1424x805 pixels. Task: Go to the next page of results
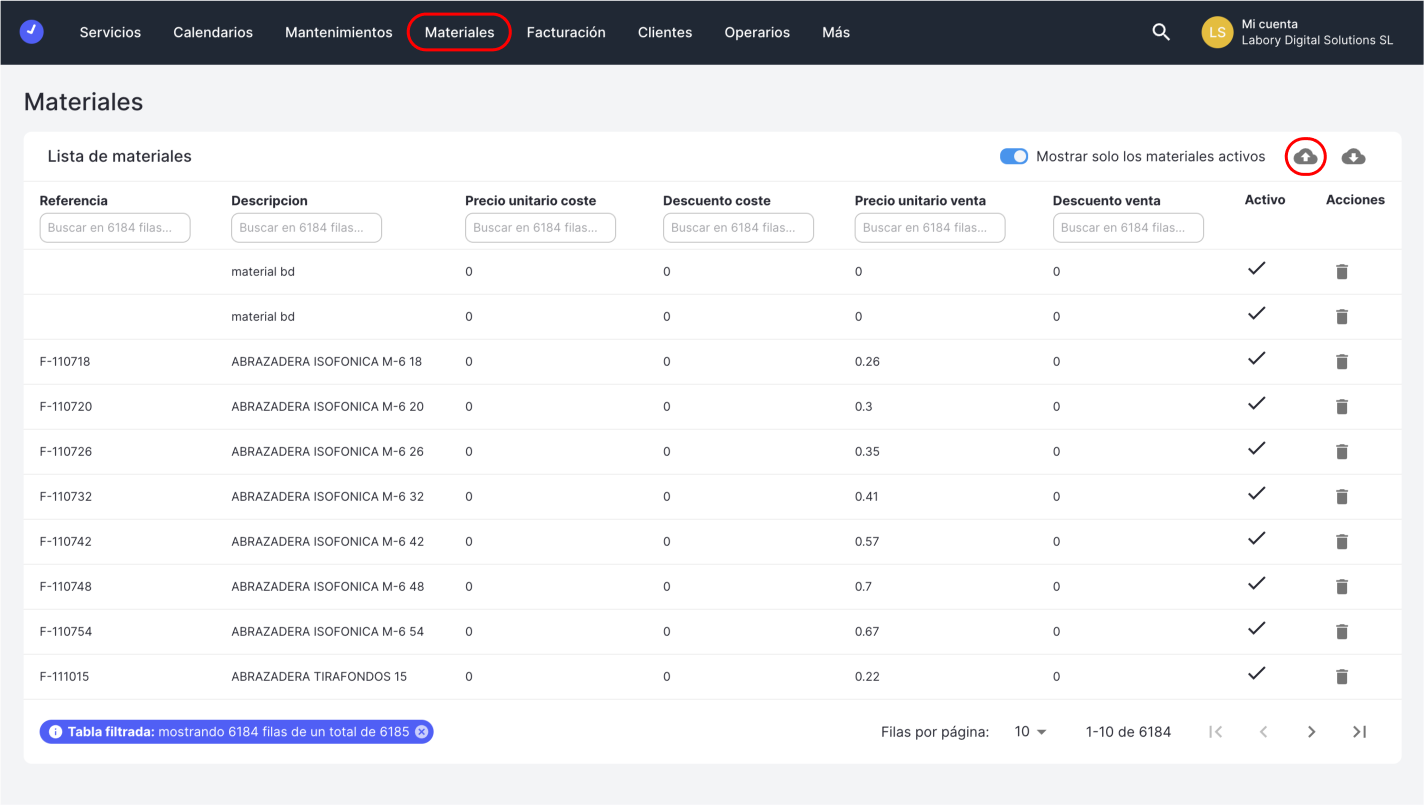(1311, 732)
